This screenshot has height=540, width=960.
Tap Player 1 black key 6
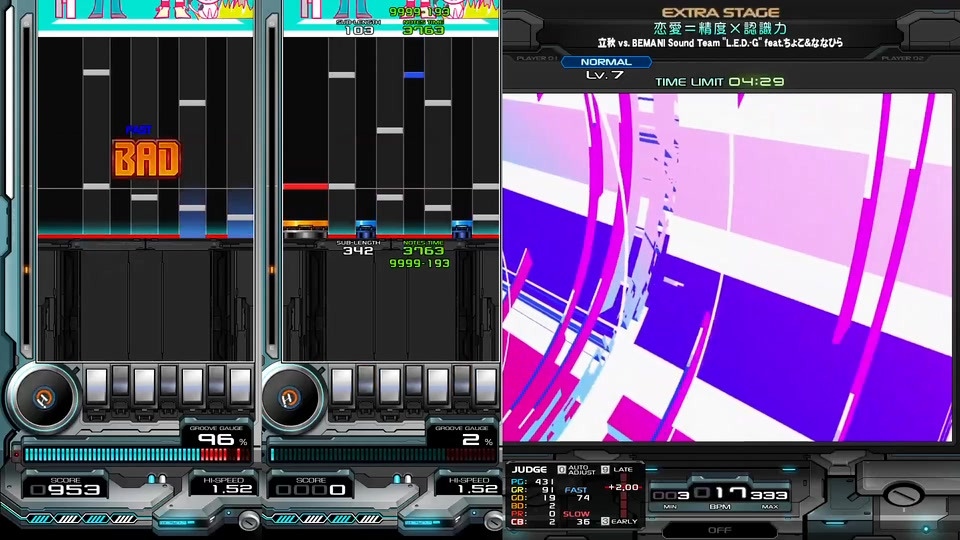click(216, 381)
